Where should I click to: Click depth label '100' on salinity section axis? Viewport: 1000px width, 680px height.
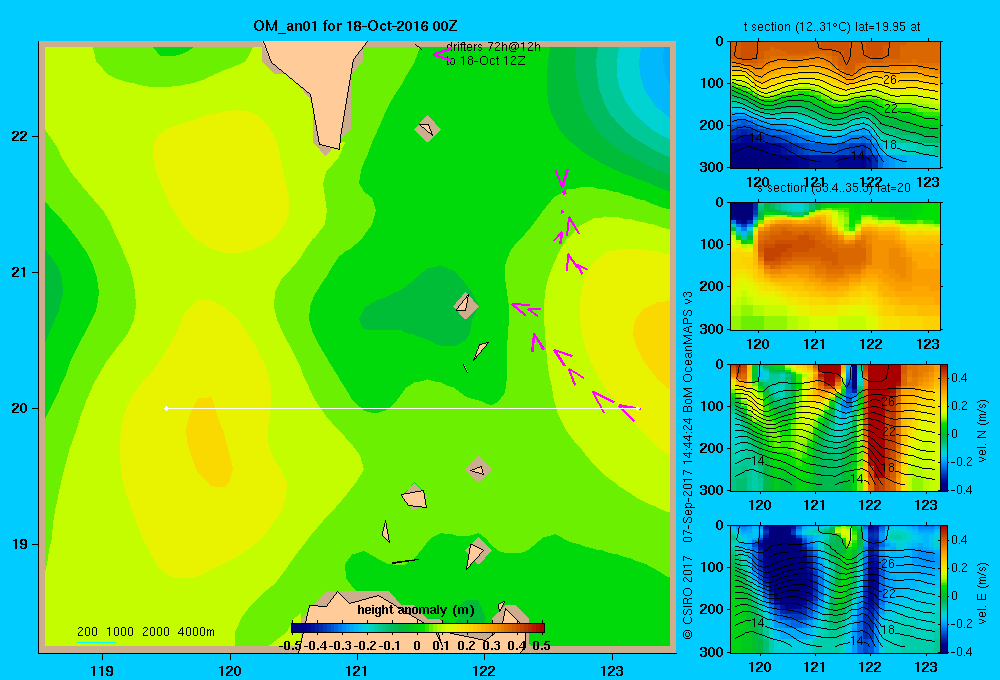coord(712,244)
